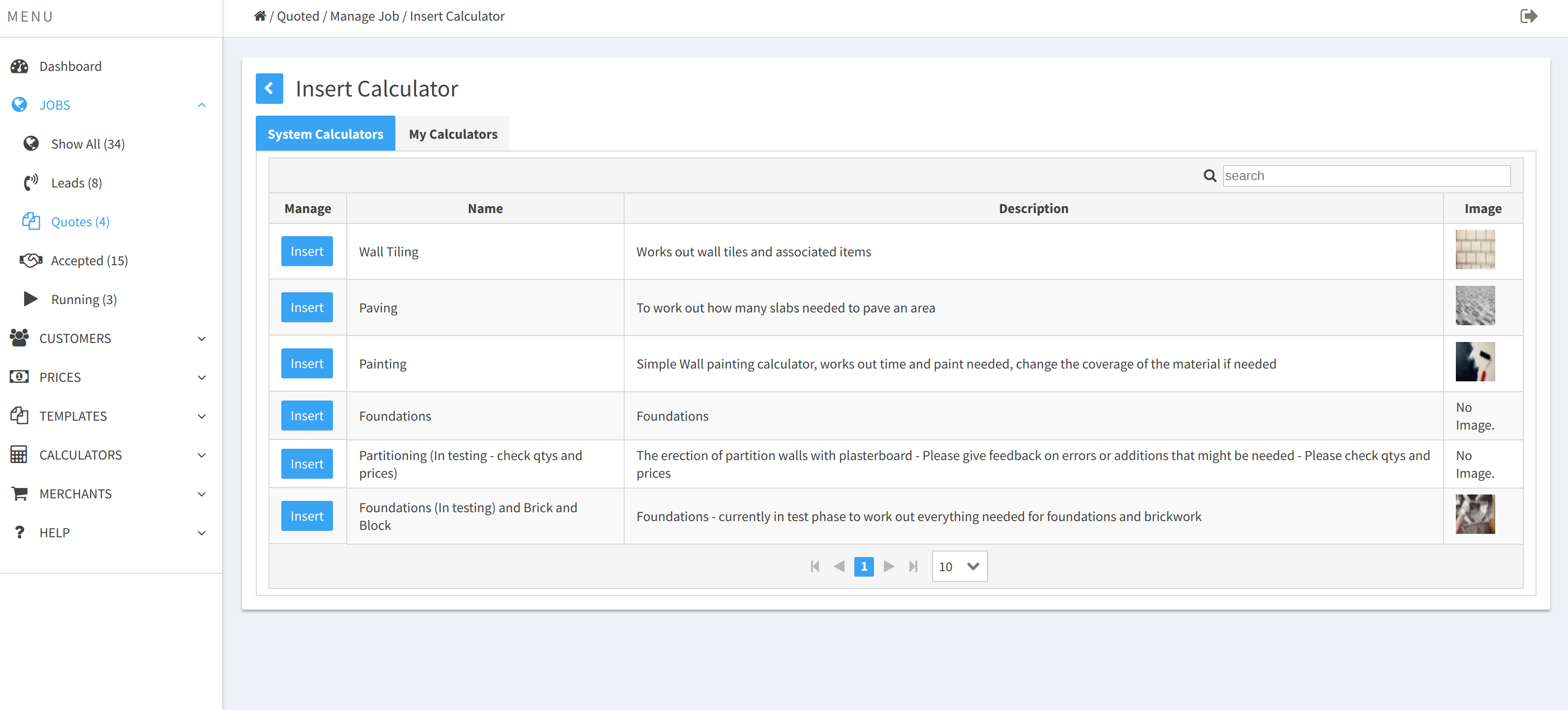The image size is (1568, 710).
Task: Click the Dashboard gauge icon
Action: (x=20, y=66)
